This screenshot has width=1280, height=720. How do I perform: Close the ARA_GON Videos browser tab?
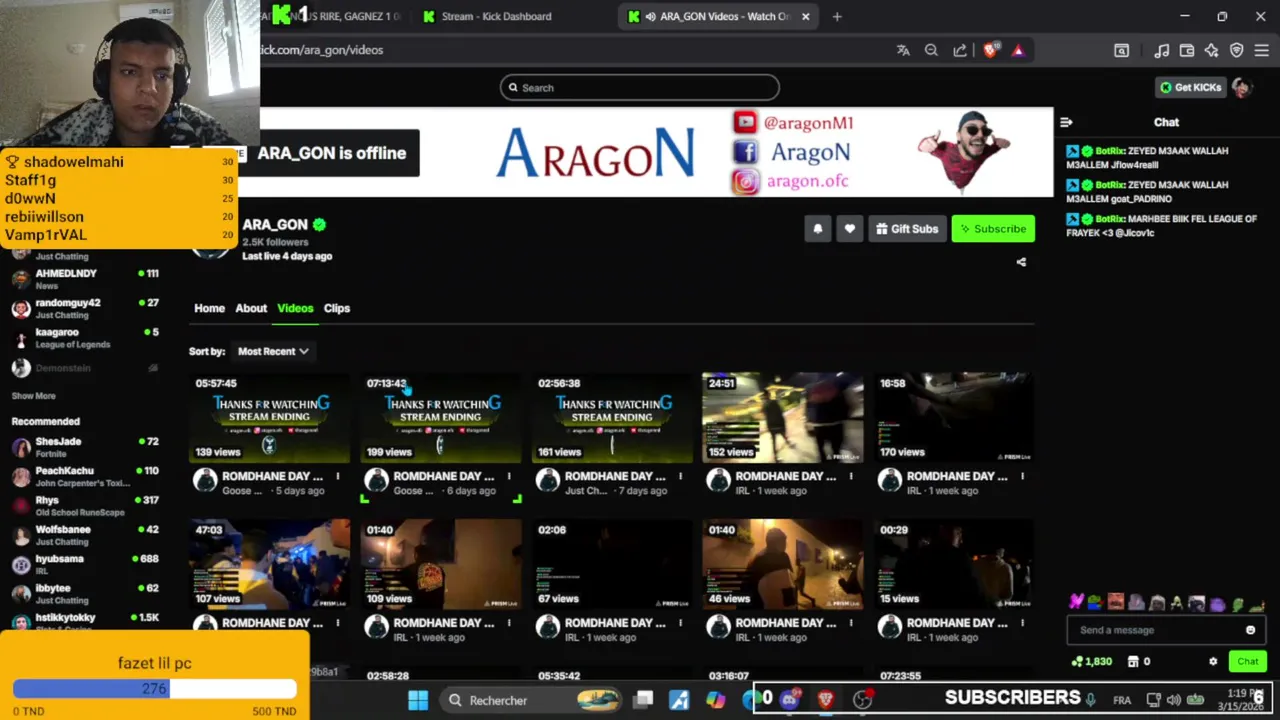[805, 16]
